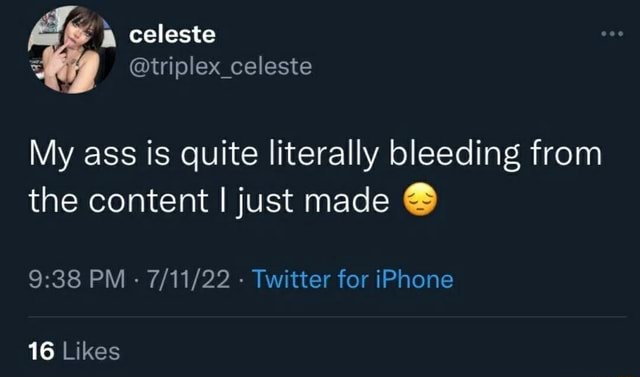Visit the @triplex_celeste handle link
The image size is (640, 377).
tap(220, 67)
